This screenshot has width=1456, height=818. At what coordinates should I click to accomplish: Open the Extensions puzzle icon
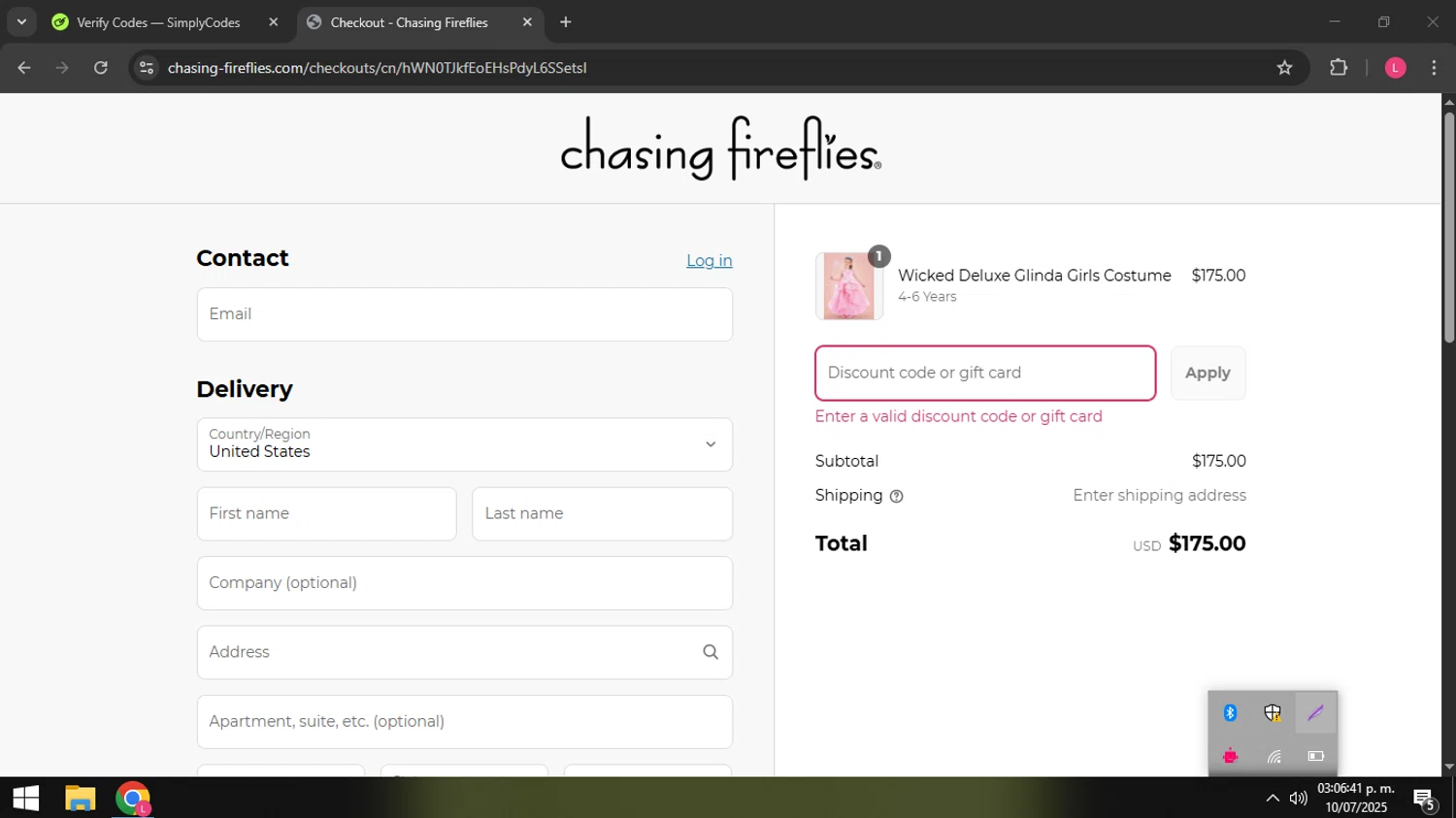pos(1339,68)
